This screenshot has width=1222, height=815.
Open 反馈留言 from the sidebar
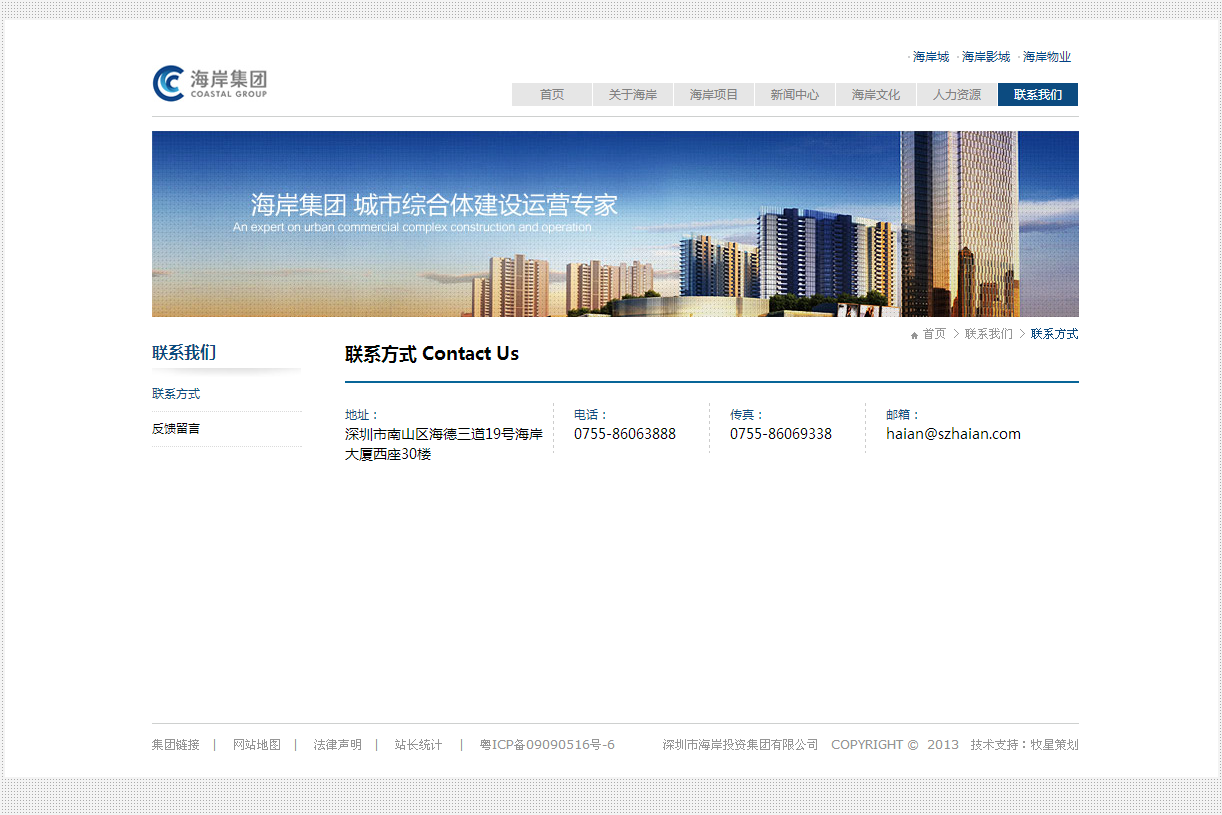point(176,428)
